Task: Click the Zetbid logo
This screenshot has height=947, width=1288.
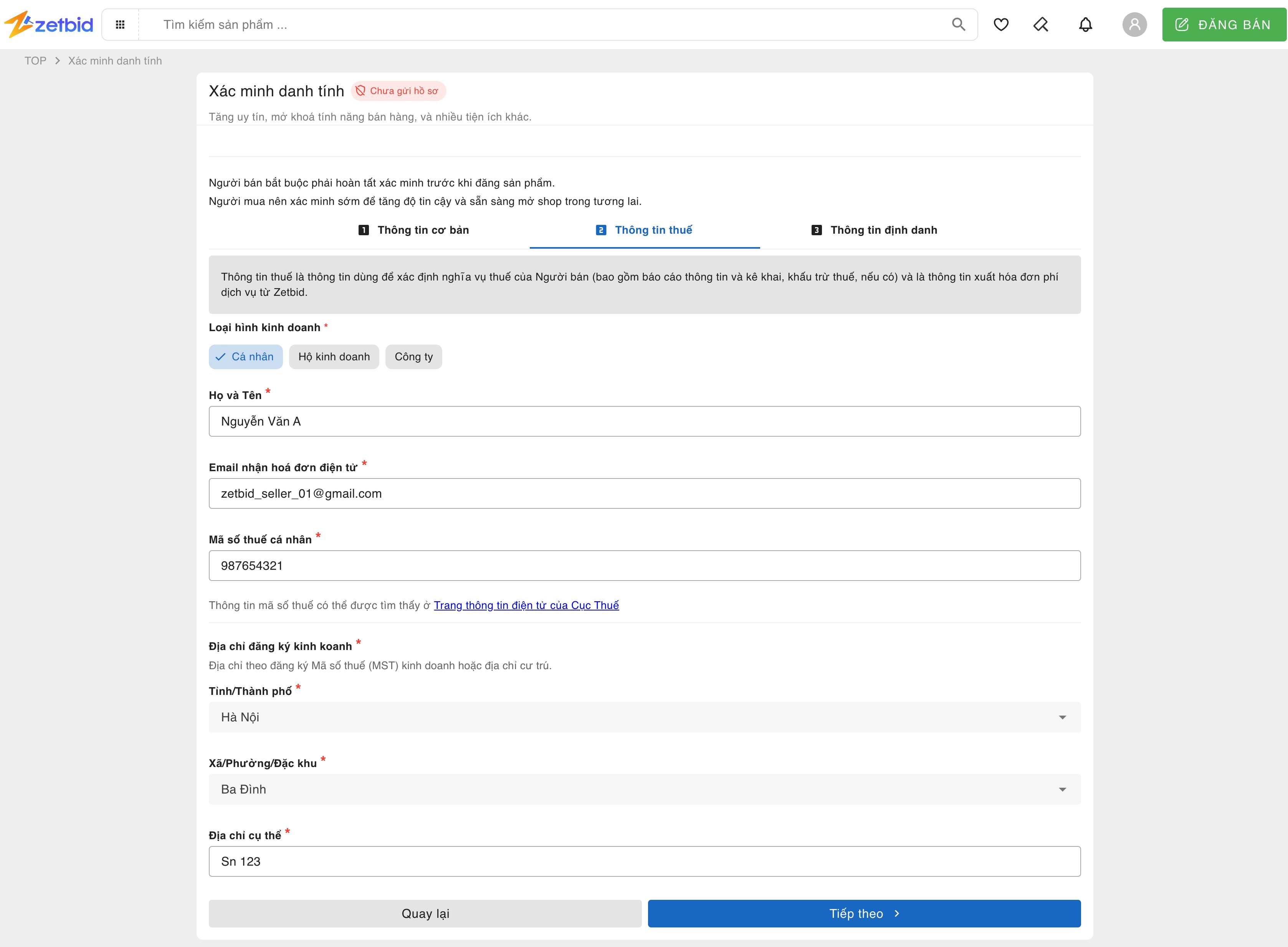Action: (x=48, y=24)
